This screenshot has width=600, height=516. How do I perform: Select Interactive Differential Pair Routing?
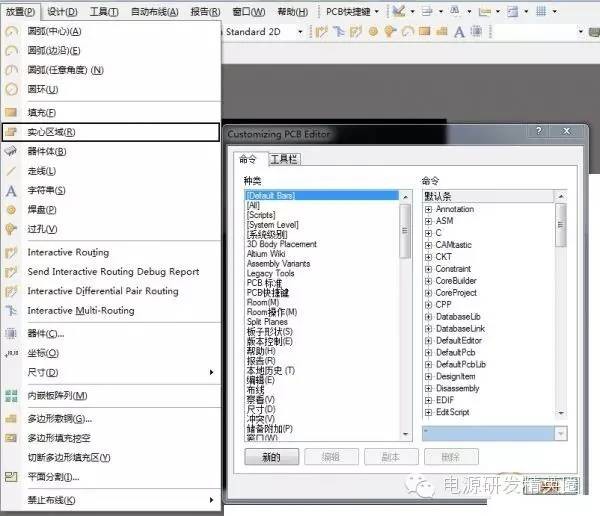(102, 291)
